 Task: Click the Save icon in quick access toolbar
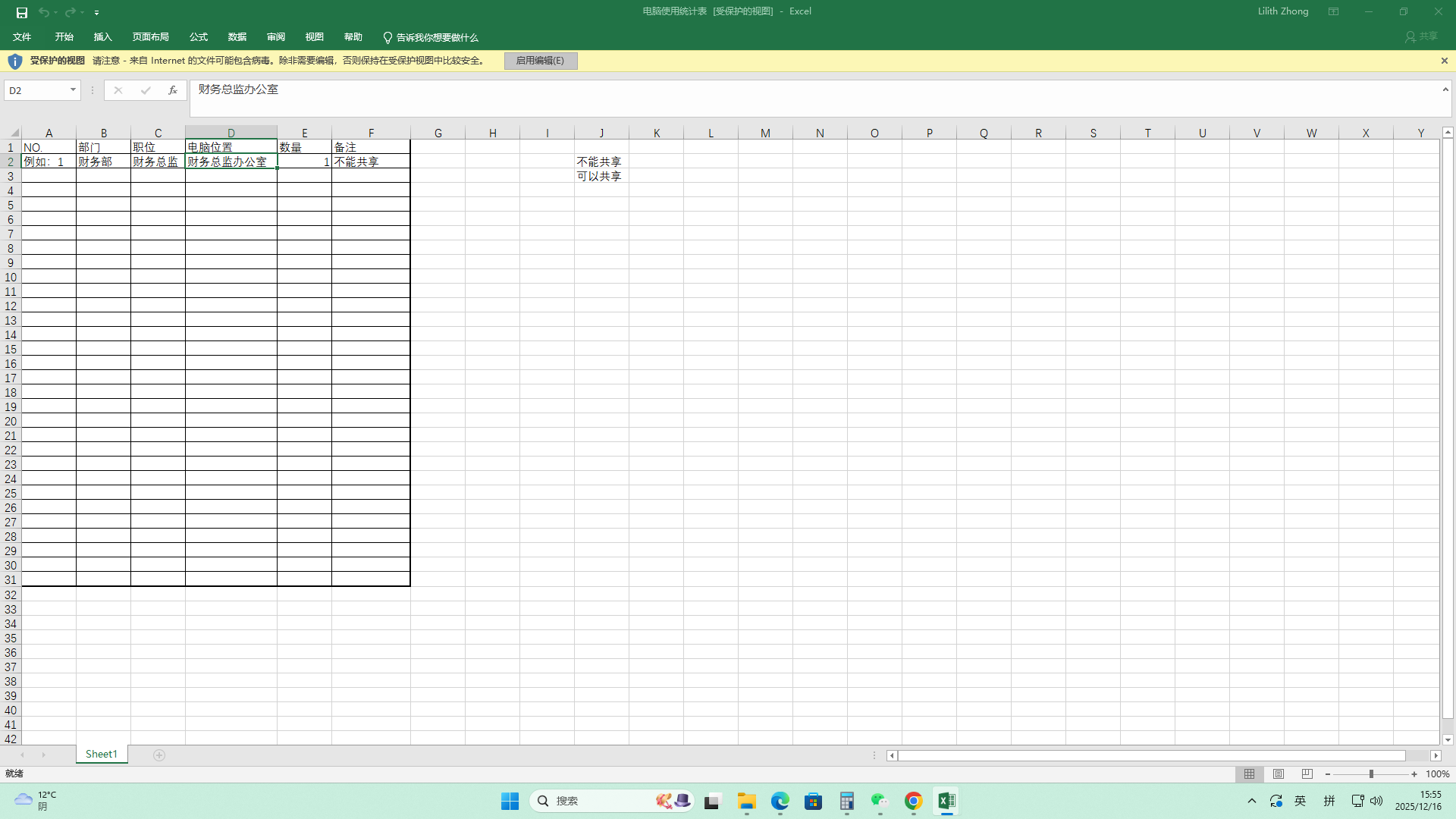[22, 12]
